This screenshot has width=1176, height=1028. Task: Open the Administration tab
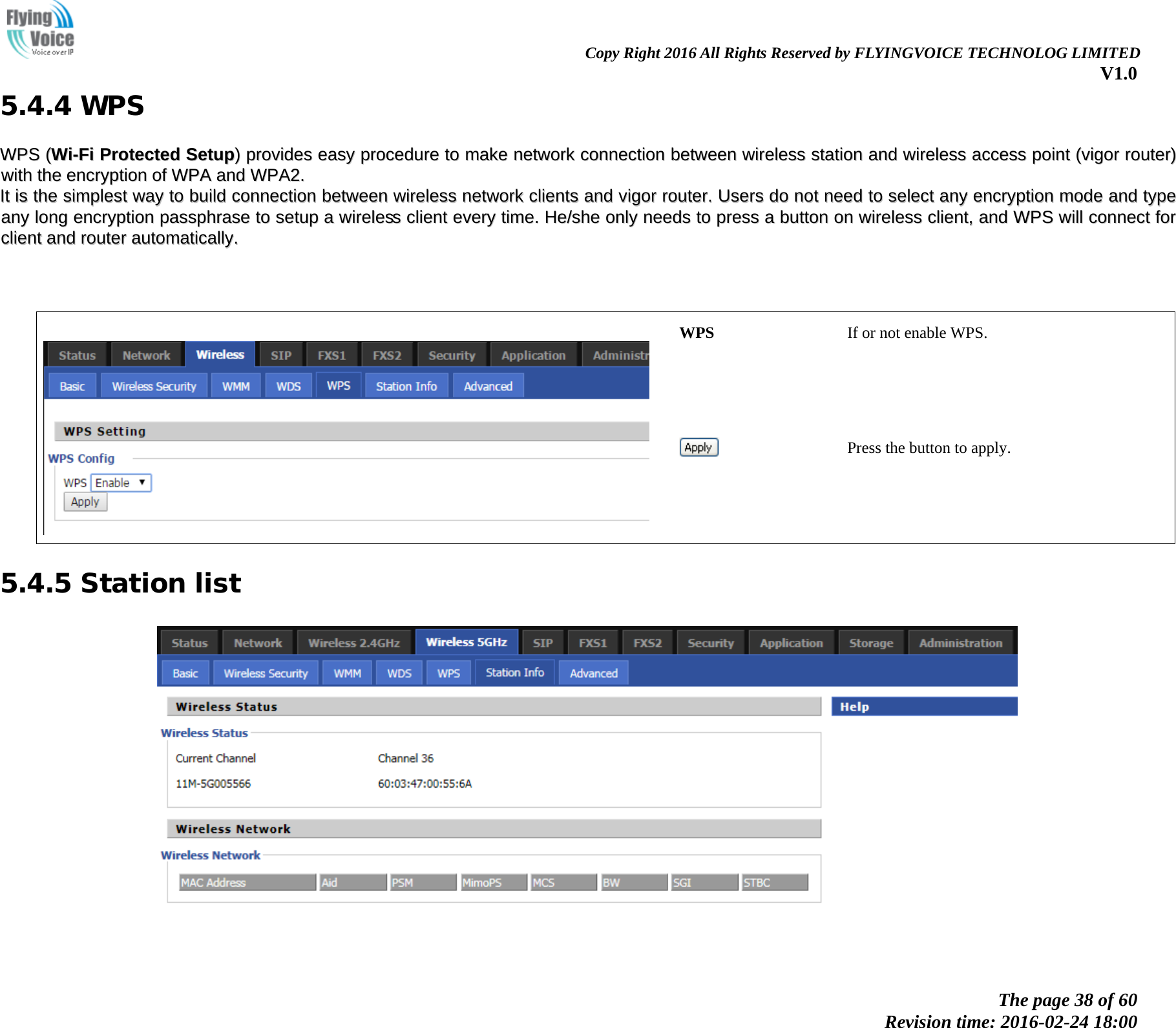961,642
